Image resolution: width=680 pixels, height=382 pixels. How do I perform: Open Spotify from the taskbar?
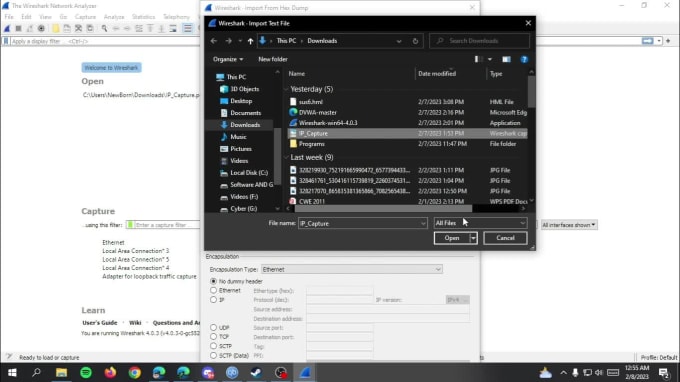point(86,372)
